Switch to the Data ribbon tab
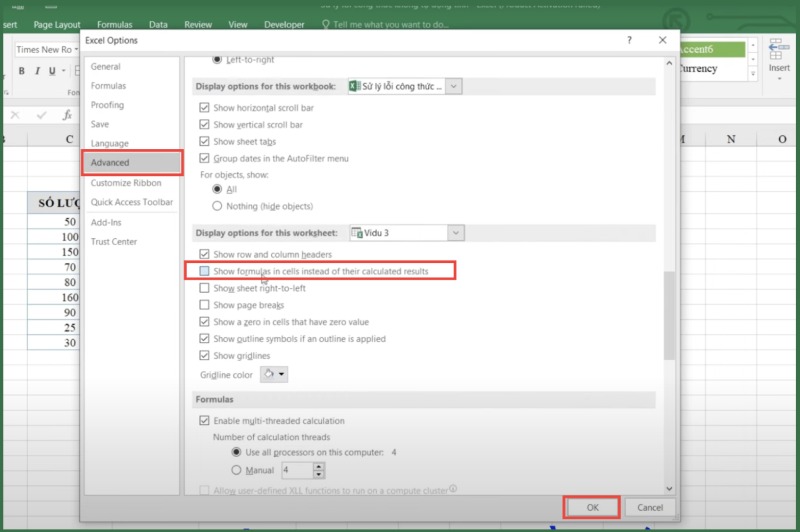The height and width of the screenshot is (532, 800). pyautogui.click(x=158, y=24)
